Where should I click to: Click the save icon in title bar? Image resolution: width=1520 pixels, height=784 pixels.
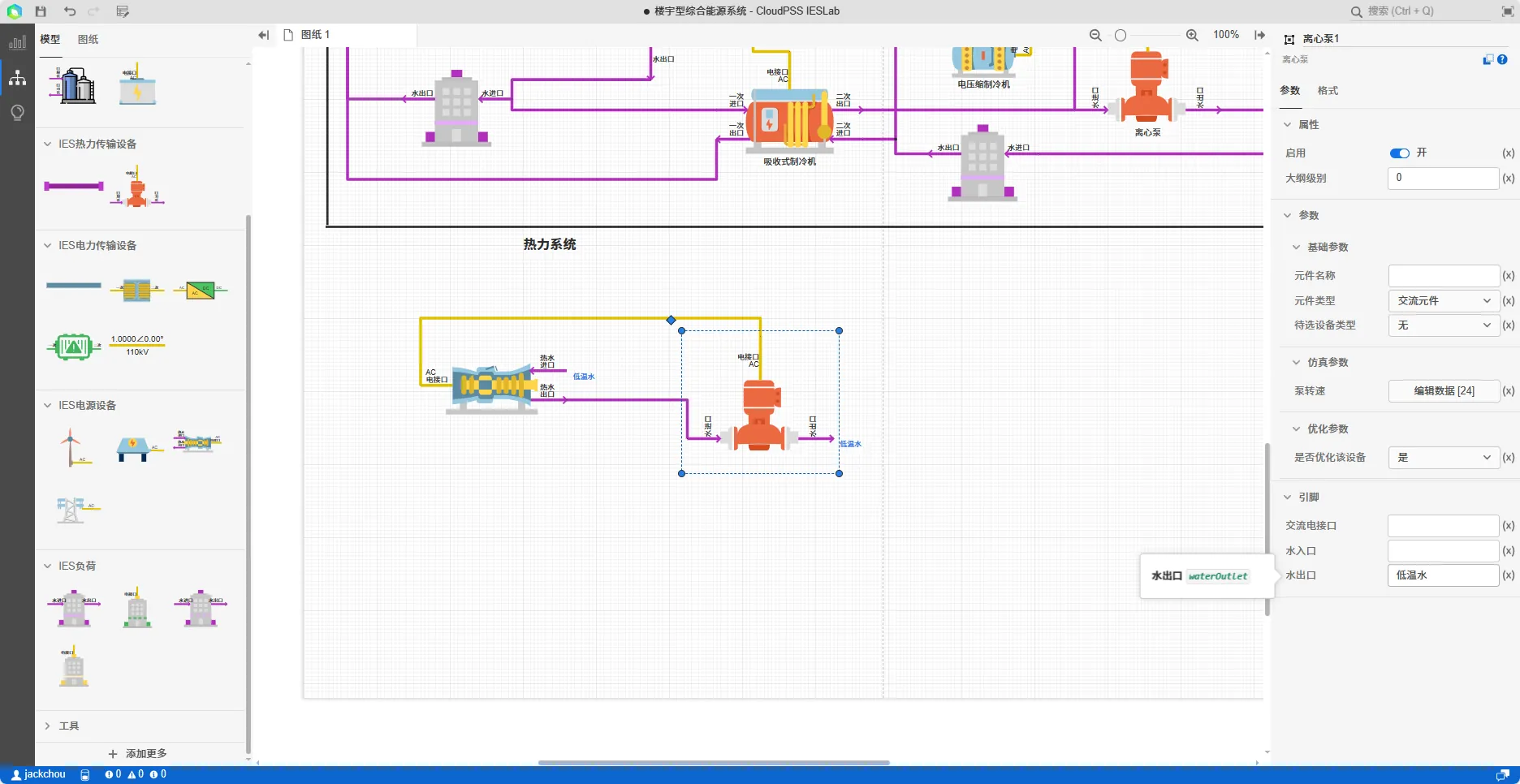point(41,11)
